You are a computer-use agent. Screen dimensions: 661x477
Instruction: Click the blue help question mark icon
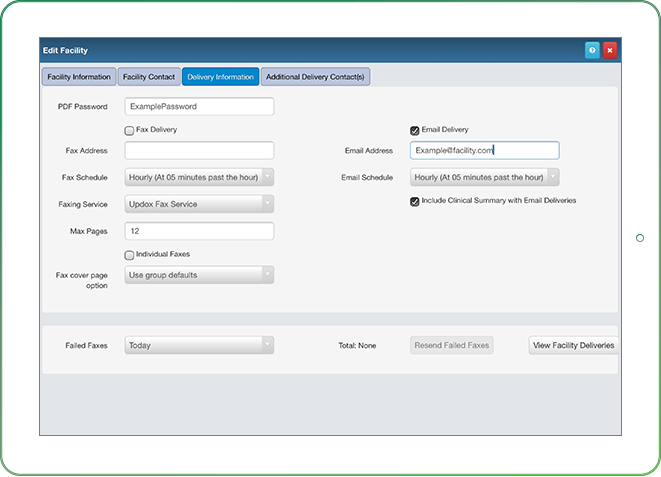592,50
